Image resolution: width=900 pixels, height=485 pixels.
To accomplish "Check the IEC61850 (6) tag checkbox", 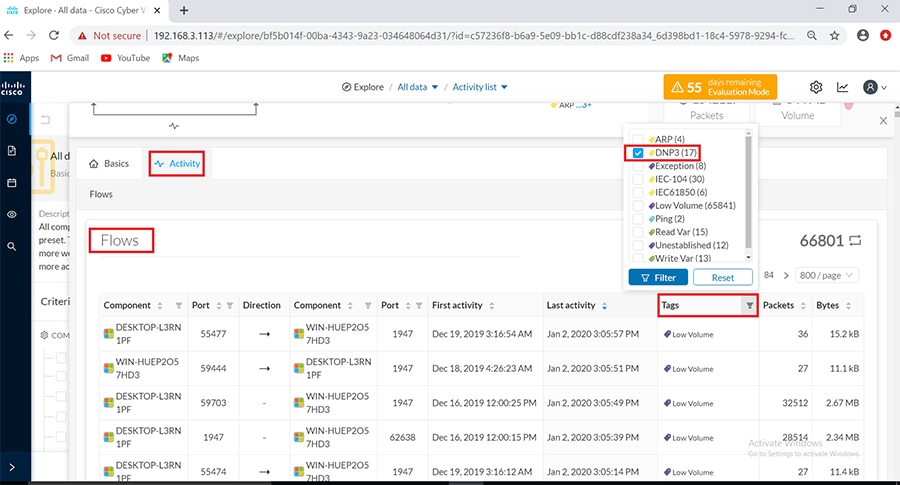I will pyautogui.click(x=638, y=192).
